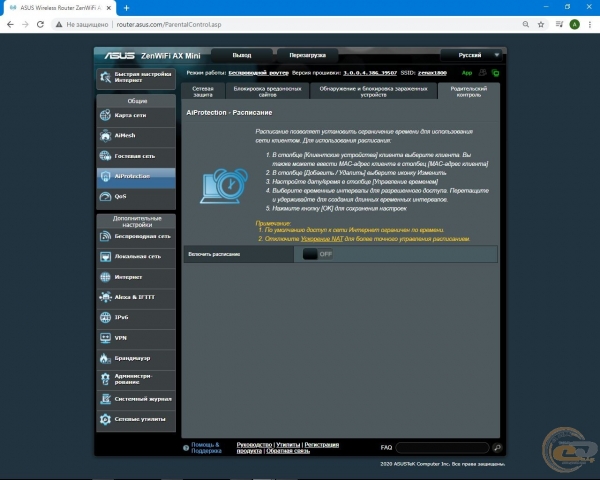Open the Quick Internet Setup wizard icon
Viewport: 600px width, 480px height.
coord(105,77)
